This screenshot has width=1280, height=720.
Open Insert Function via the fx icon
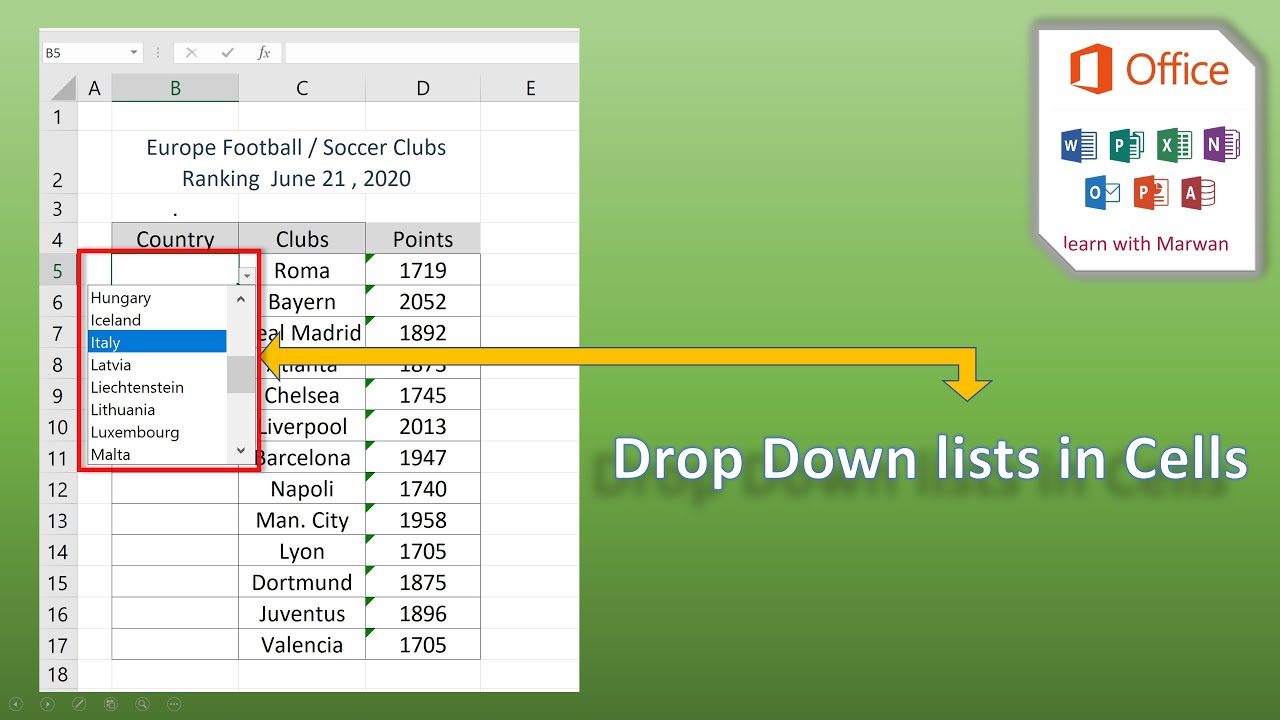point(264,53)
